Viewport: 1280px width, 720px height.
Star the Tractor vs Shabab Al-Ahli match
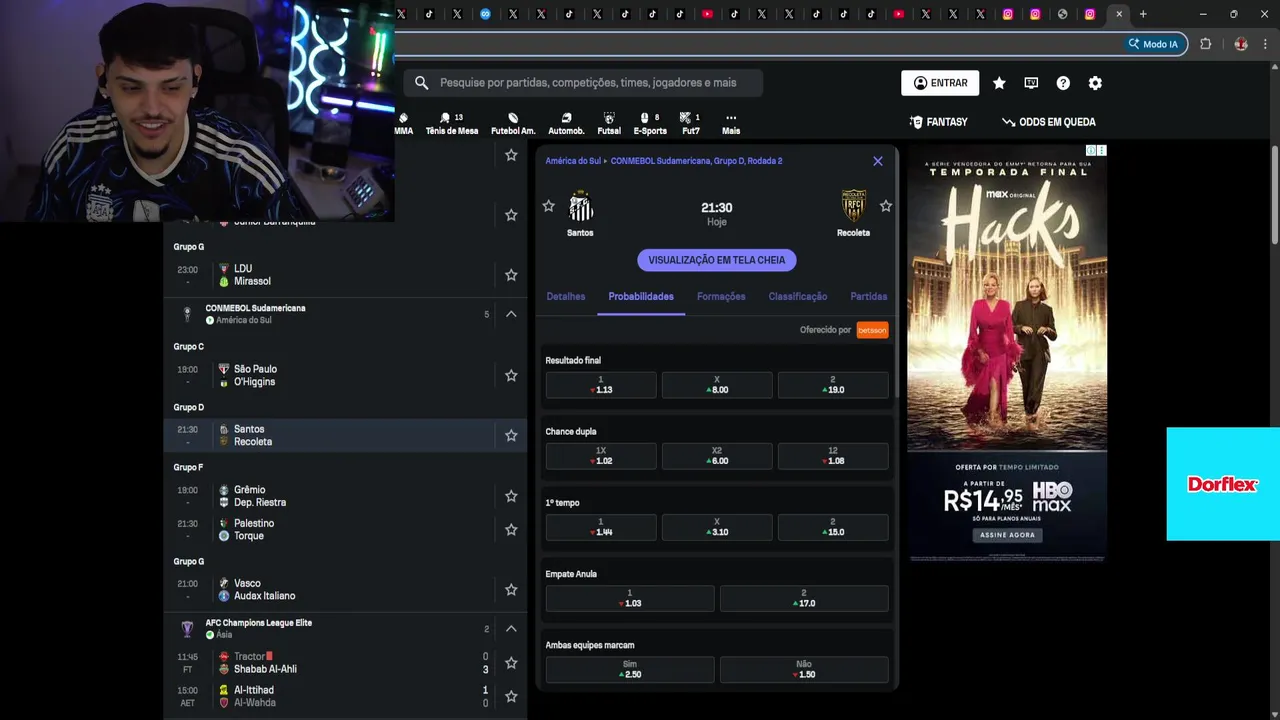[x=511, y=663]
